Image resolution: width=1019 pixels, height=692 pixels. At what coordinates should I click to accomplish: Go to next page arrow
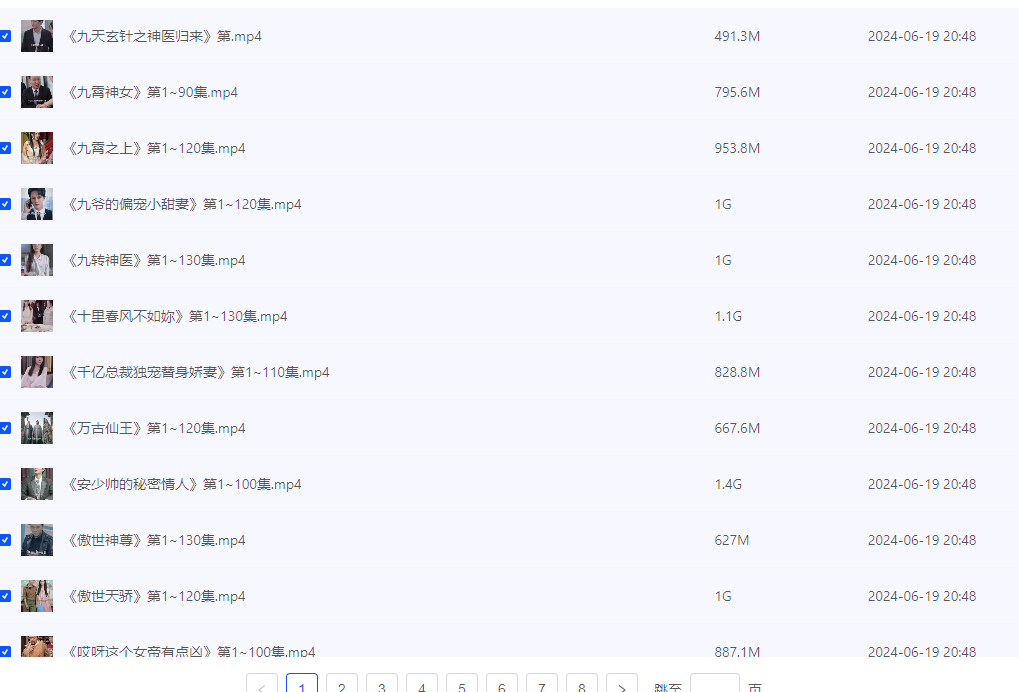pyautogui.click(x=622, y=684)
